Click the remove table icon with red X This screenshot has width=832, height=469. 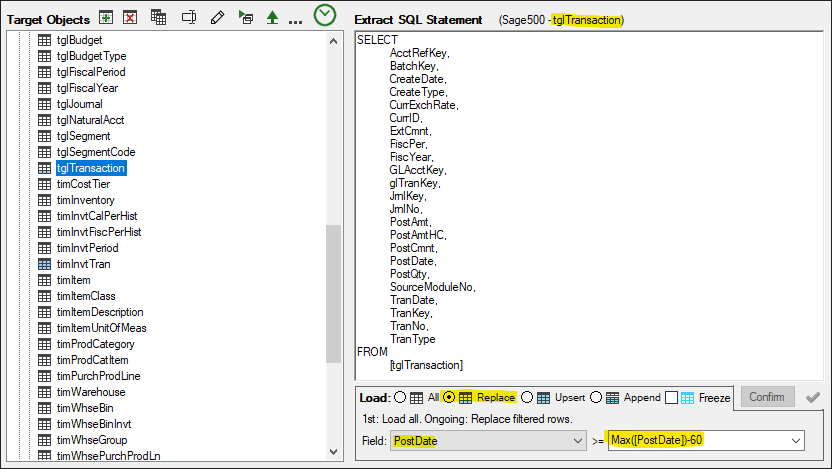point(130,18)
